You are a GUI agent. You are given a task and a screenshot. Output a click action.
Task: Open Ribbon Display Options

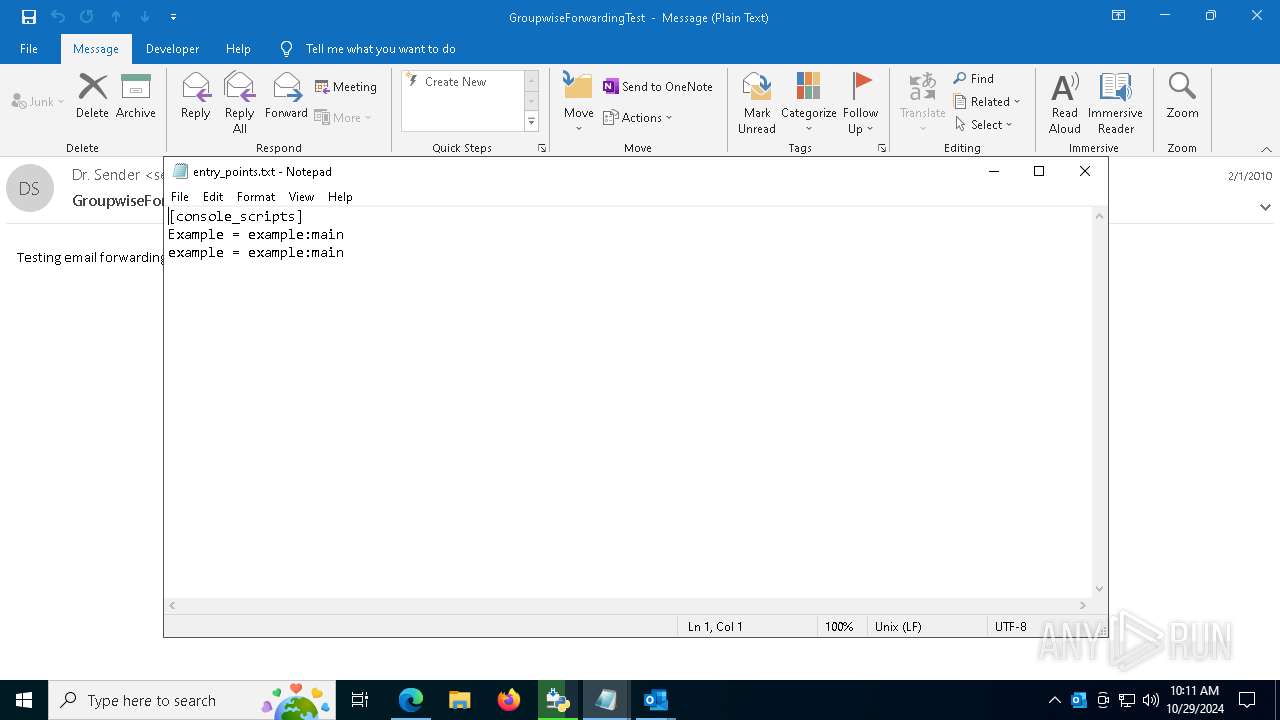(x=1118, y=16)
